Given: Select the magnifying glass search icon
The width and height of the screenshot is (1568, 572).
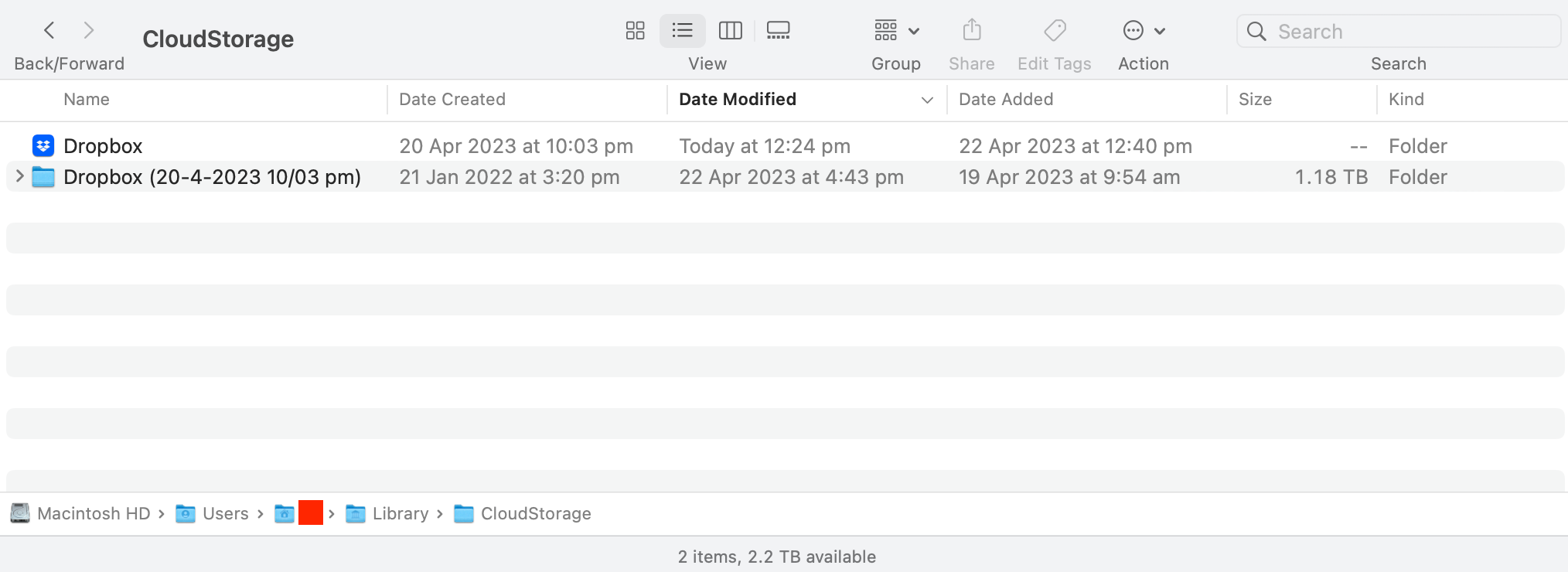Looking at the screenshot, I should pos(1256,31).
